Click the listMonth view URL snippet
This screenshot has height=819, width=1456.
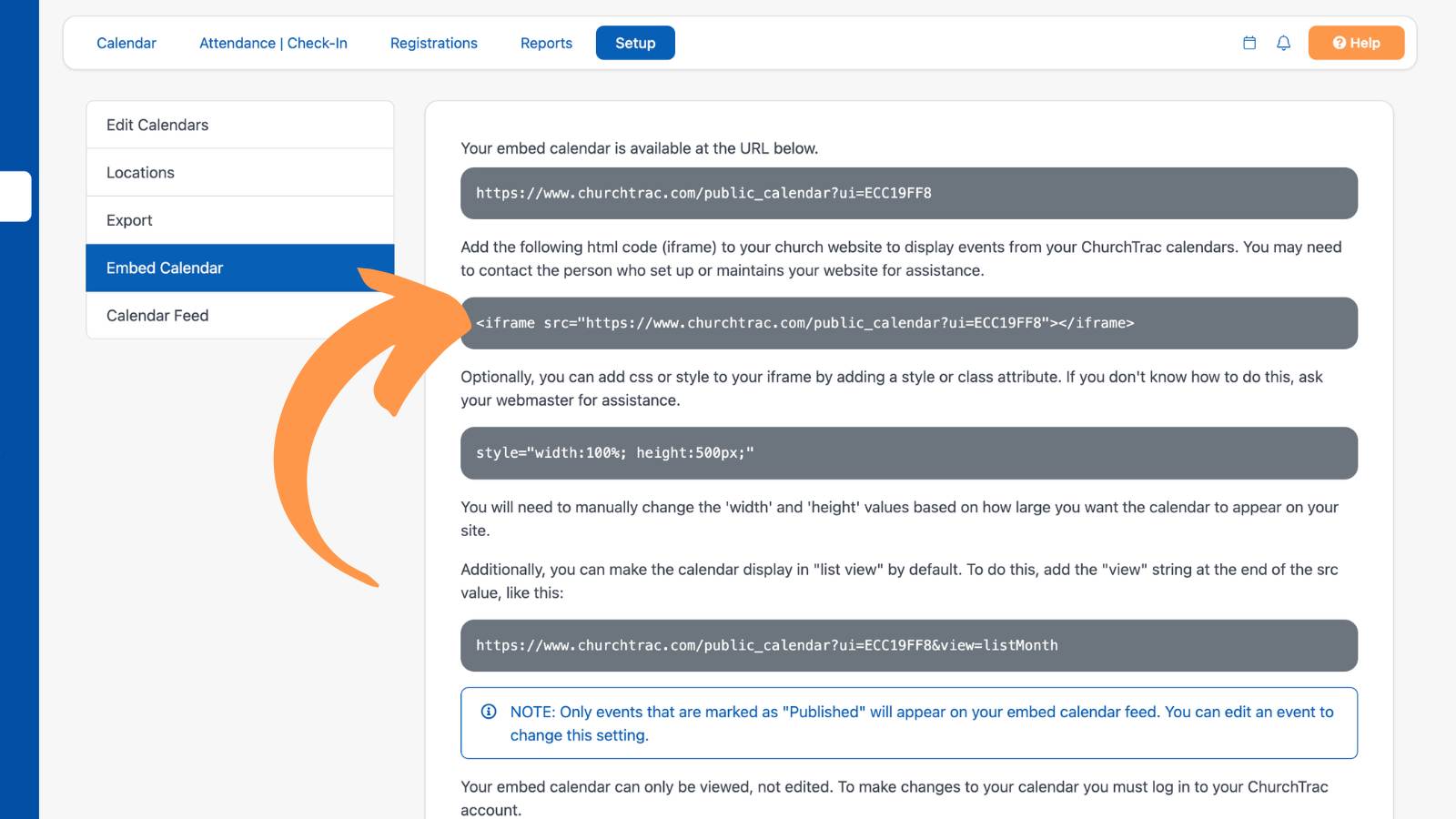[x=909, y=645]
